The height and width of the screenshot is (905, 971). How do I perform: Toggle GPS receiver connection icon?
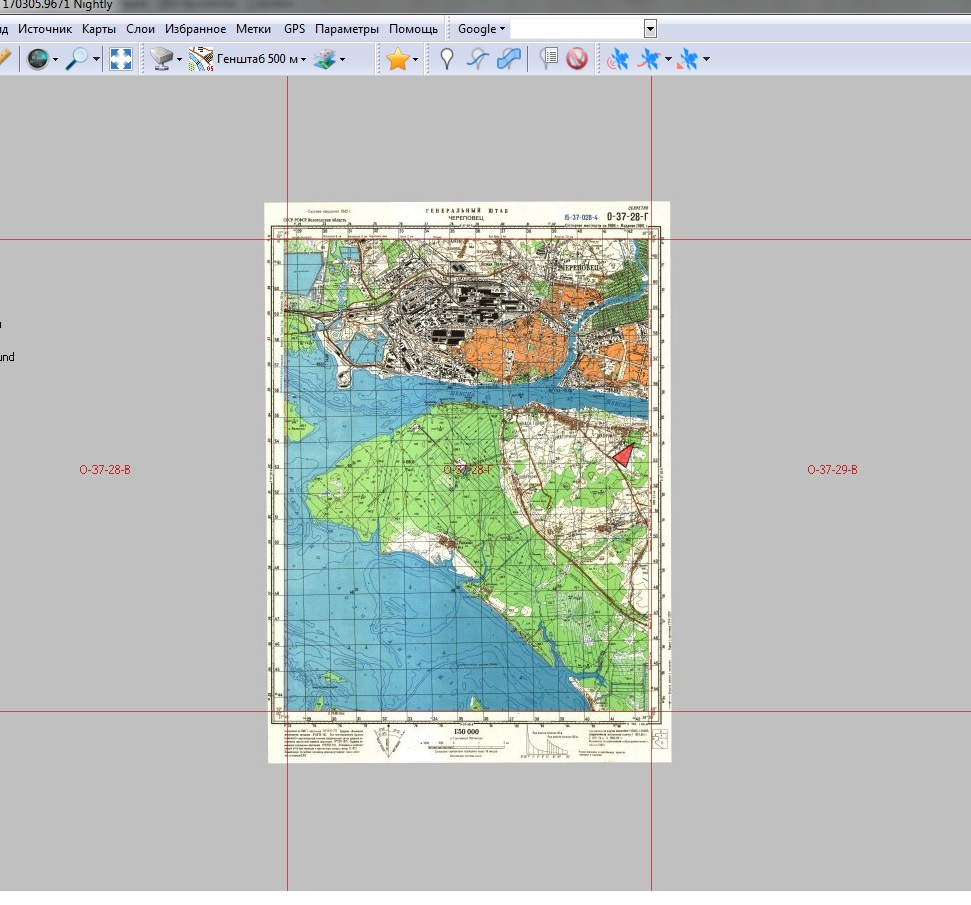[x=619, y=60]
